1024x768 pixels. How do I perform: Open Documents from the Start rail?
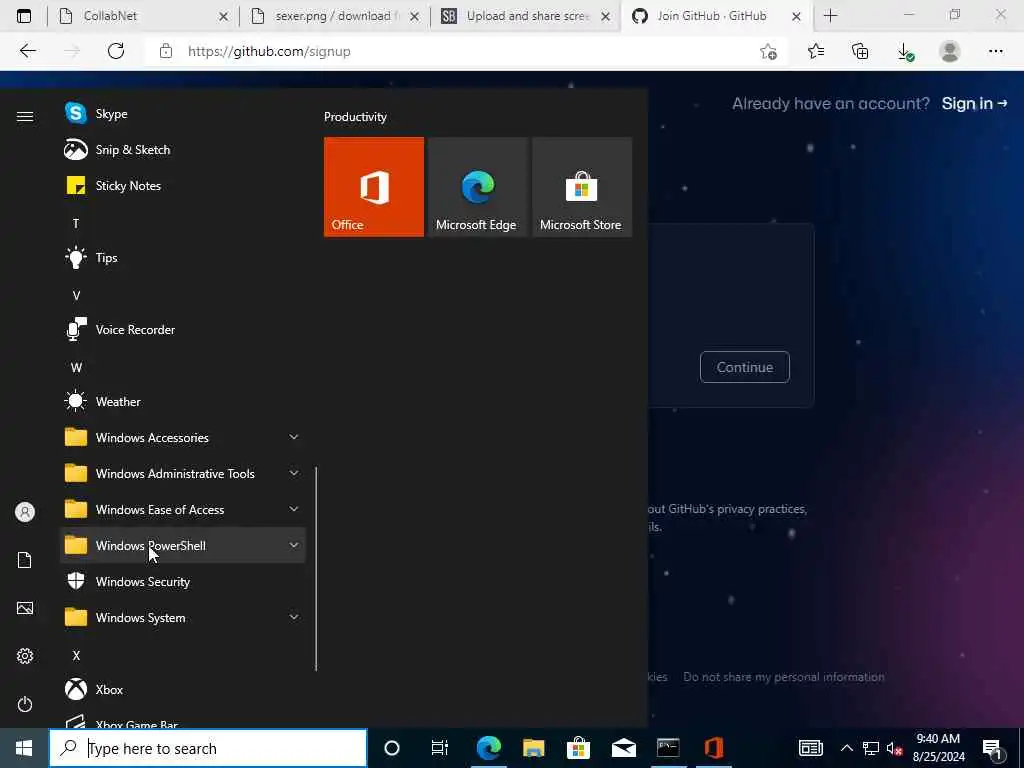25,560
